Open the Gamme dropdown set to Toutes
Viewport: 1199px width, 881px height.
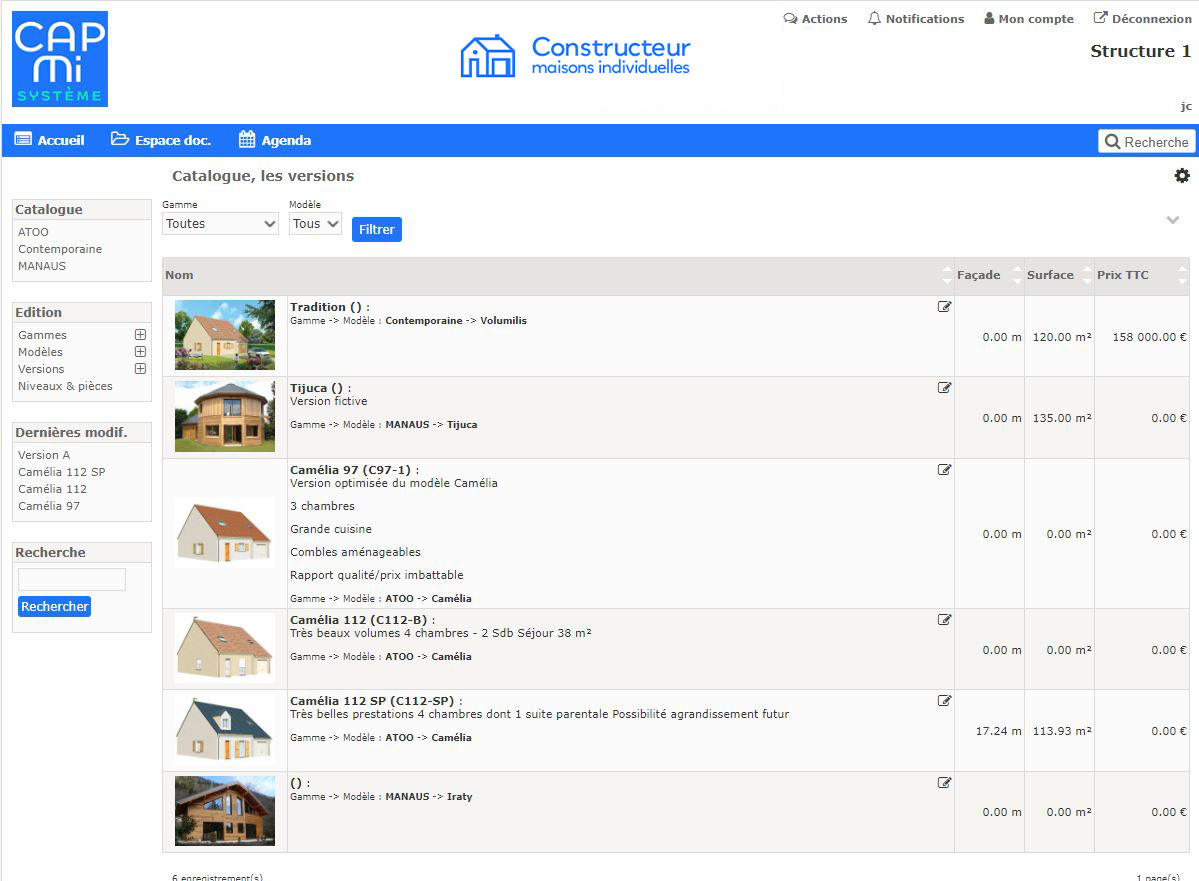click(220, 224)
